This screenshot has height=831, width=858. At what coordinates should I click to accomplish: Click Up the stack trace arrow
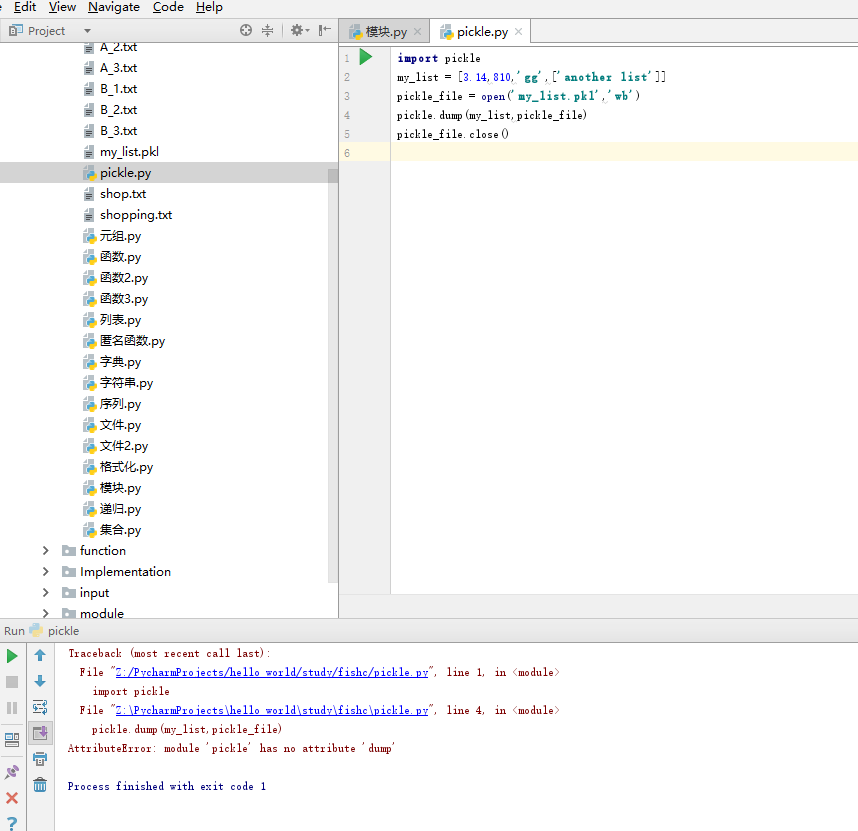39,655
